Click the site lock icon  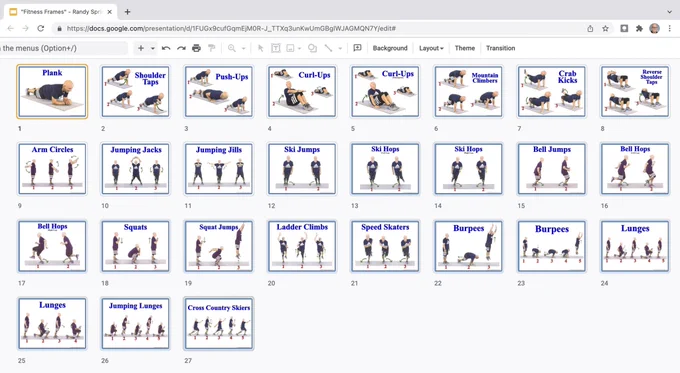(59, 29)
